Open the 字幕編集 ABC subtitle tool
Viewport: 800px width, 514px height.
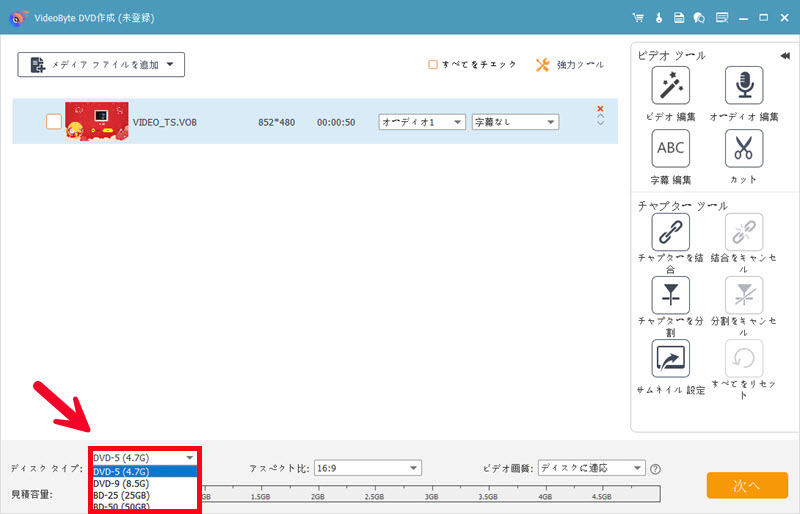tap(670, 149)
